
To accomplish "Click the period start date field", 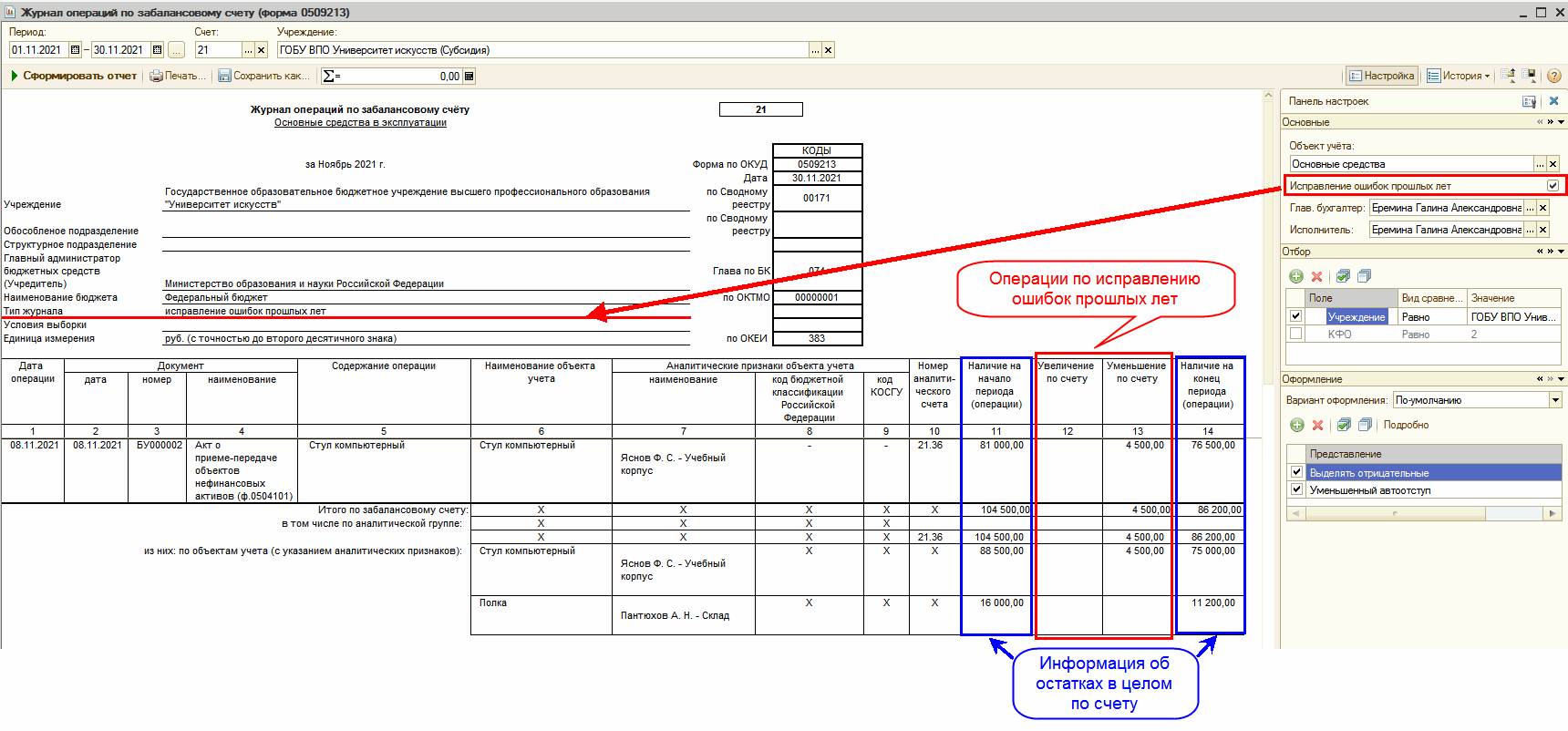I will [39, 50].
